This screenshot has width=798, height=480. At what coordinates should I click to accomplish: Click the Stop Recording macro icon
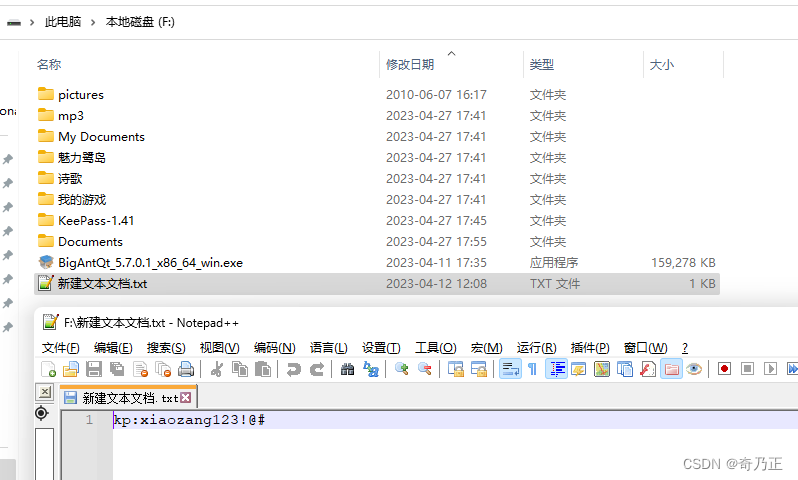point(747,369)
